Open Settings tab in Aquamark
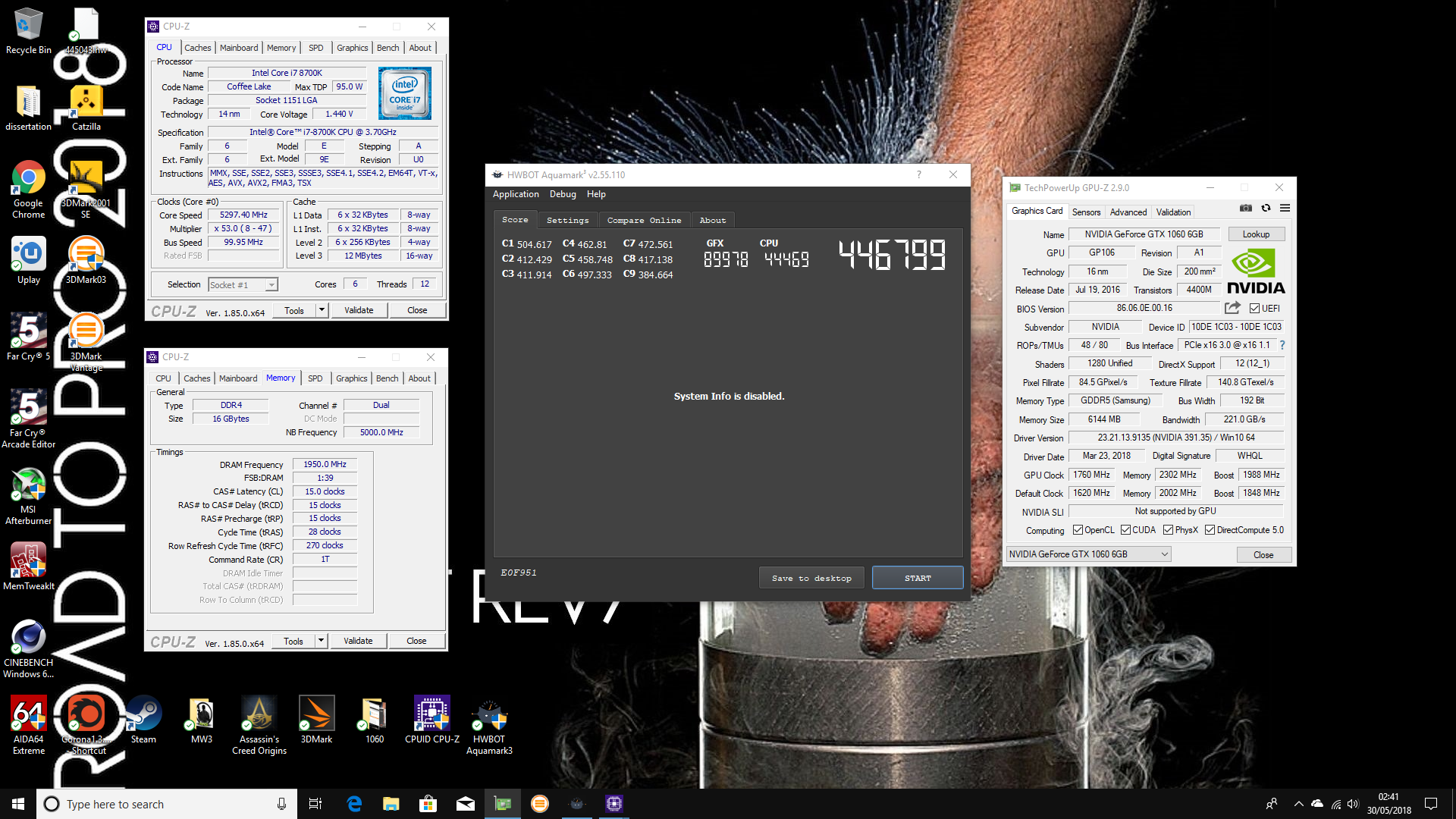This screenshot has width=1456, height=819. [x=567, y=220]
